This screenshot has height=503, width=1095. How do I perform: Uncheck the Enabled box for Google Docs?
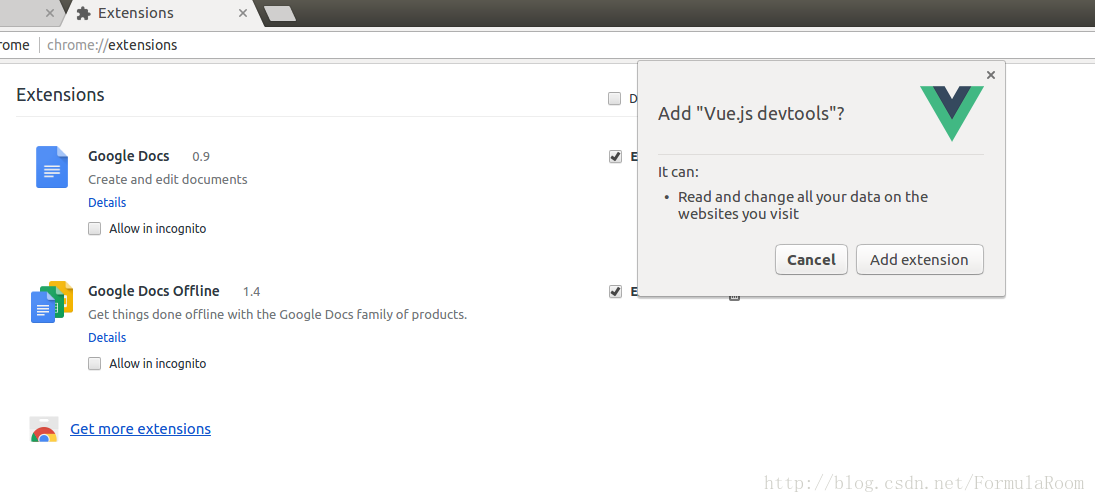[x=615, y=156]
